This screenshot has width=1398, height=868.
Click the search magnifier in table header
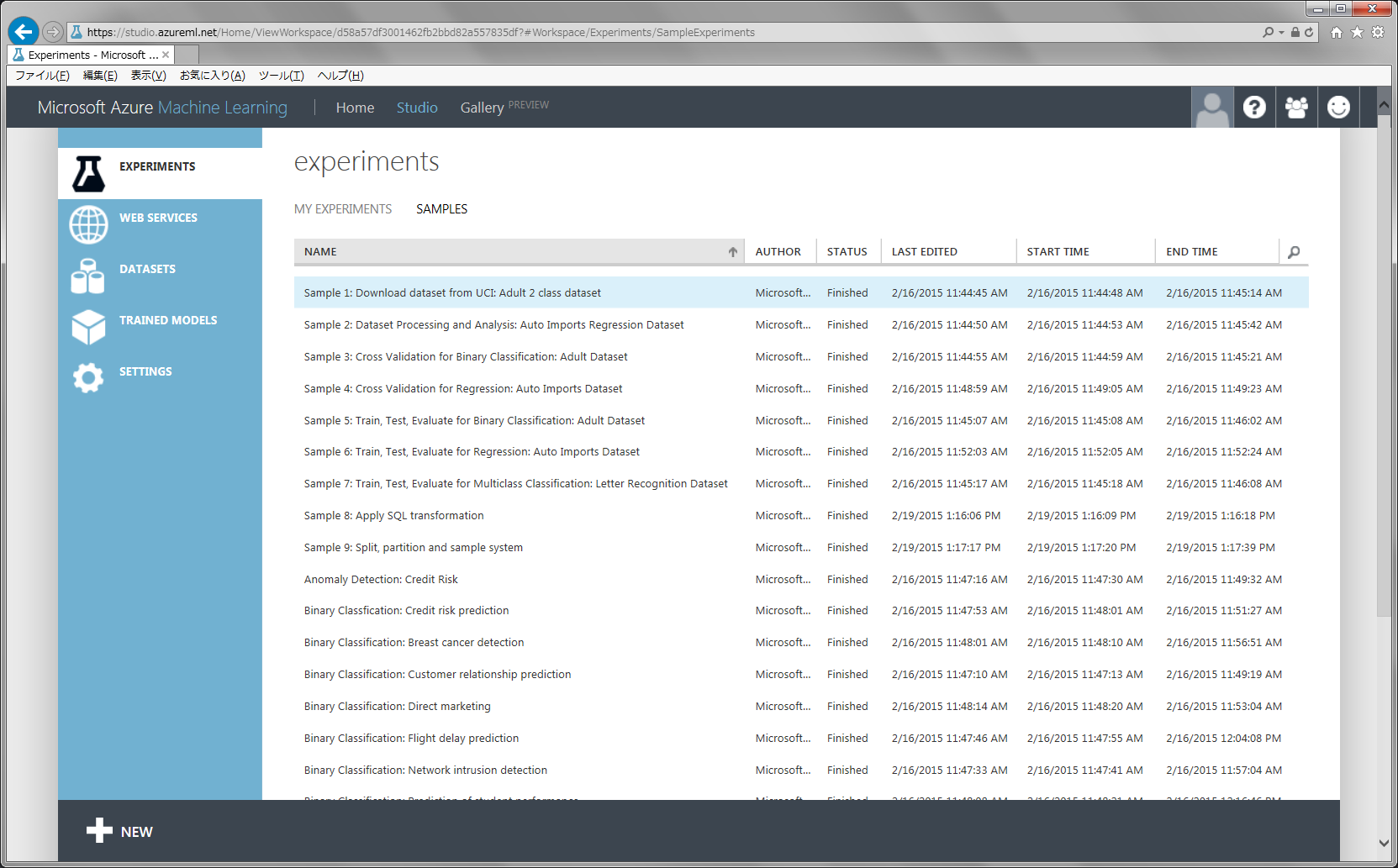pyautogui.click(x=1294, y=252)
